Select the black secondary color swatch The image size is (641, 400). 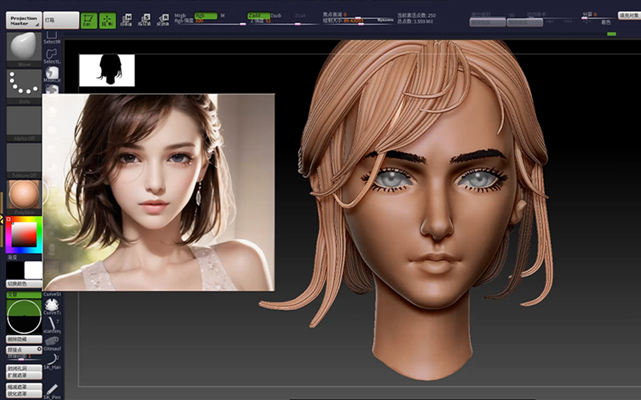15,270
